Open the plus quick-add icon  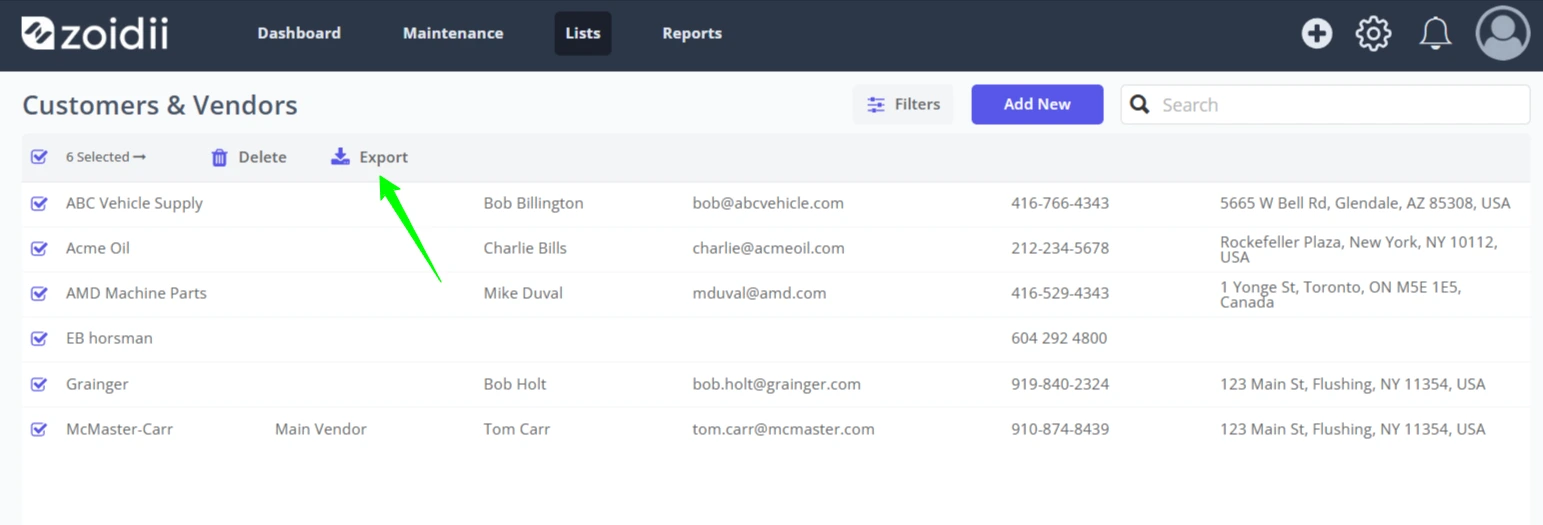1316,34
